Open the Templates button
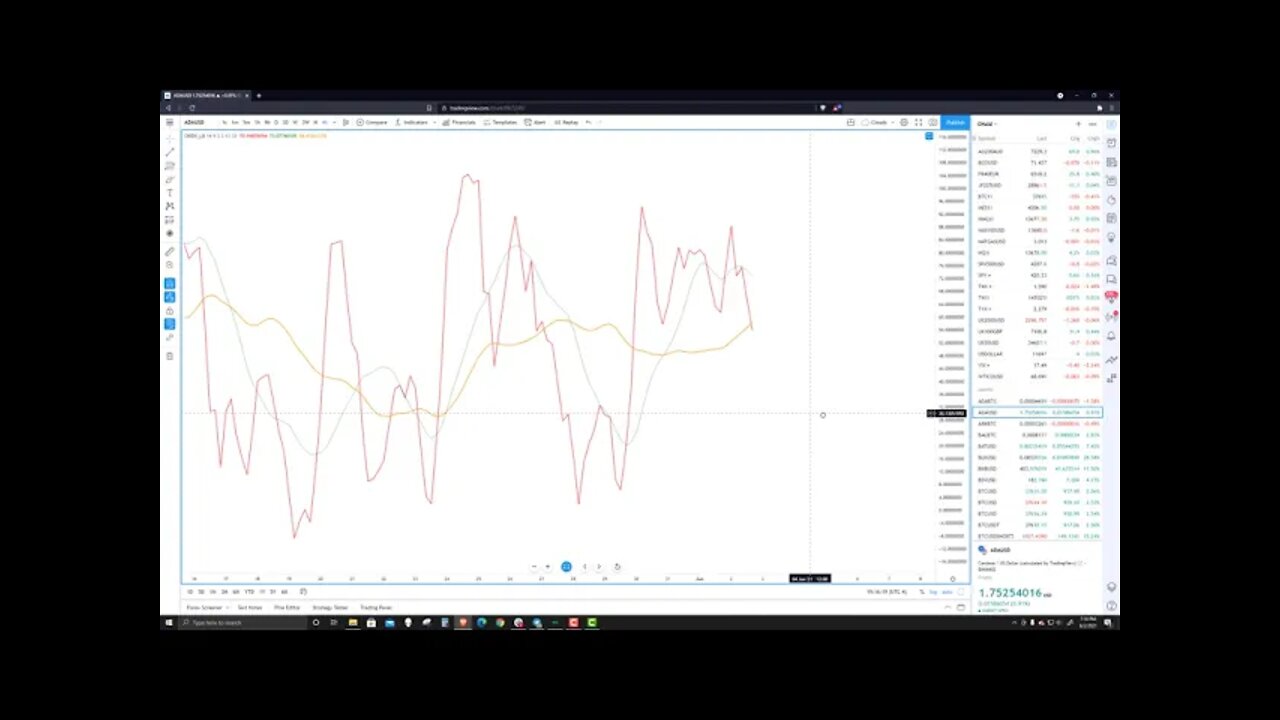Screen dimensions: 1280x720 pyautogui.click(x=500, y=122)
